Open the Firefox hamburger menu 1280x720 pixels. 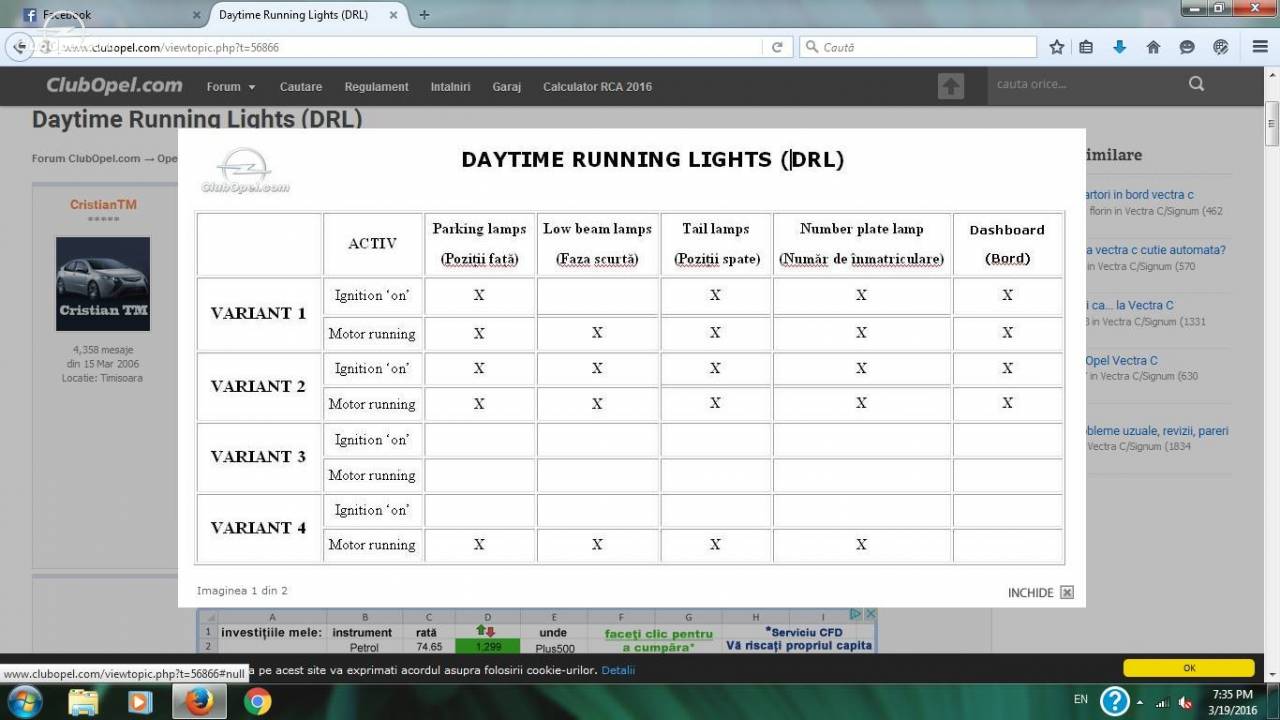point(1260,47)
